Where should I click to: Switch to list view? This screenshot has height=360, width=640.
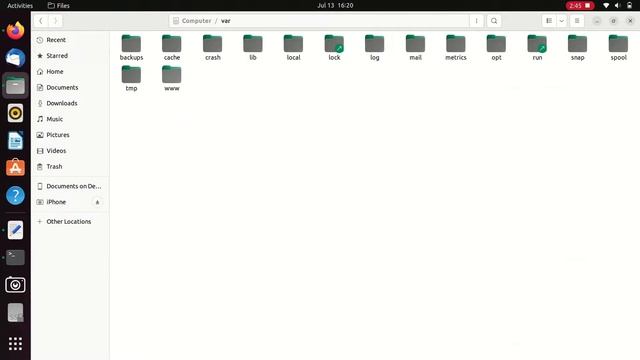[549, 21]
